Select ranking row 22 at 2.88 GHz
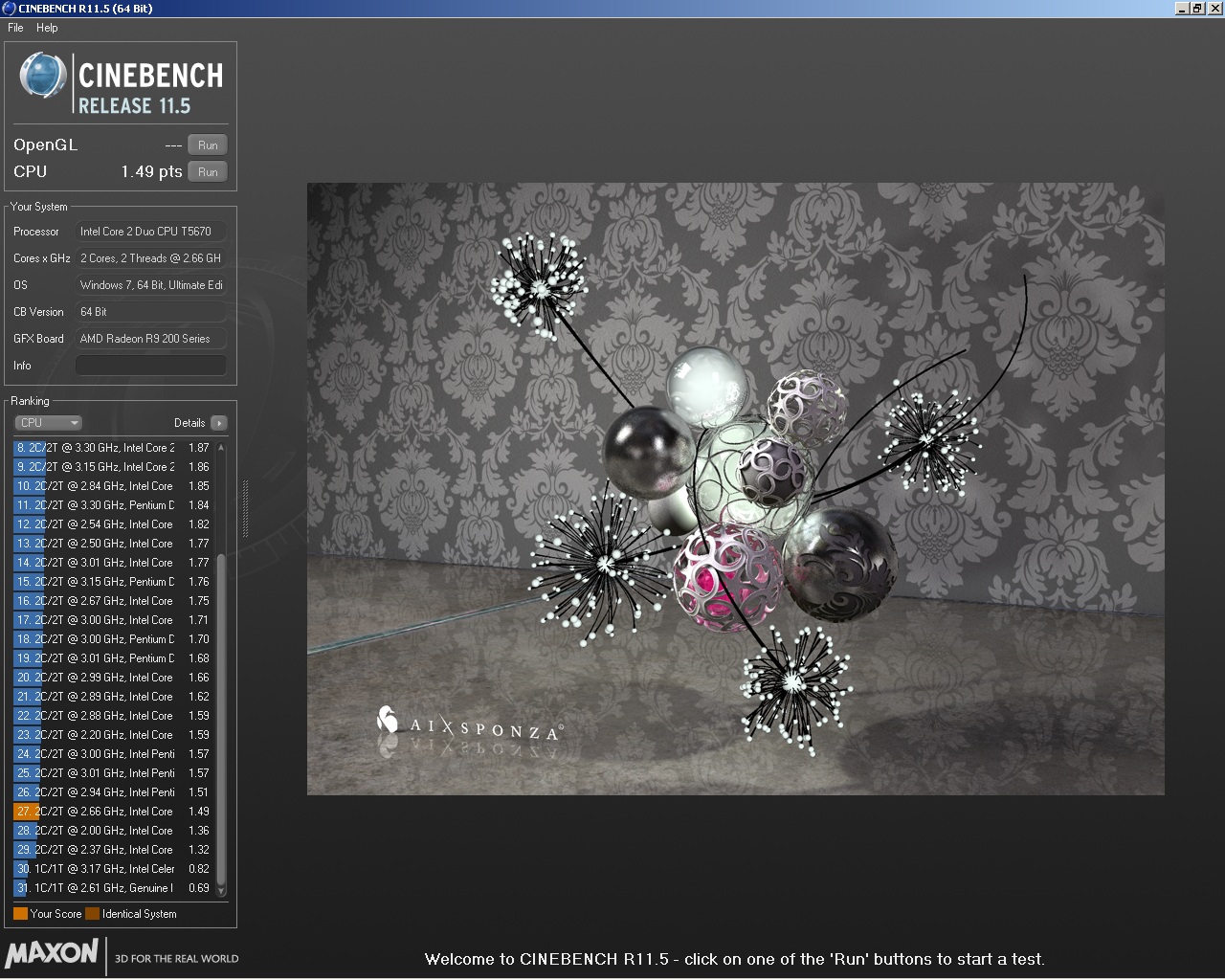This screenshot has width=1225, height=980. 113,716
